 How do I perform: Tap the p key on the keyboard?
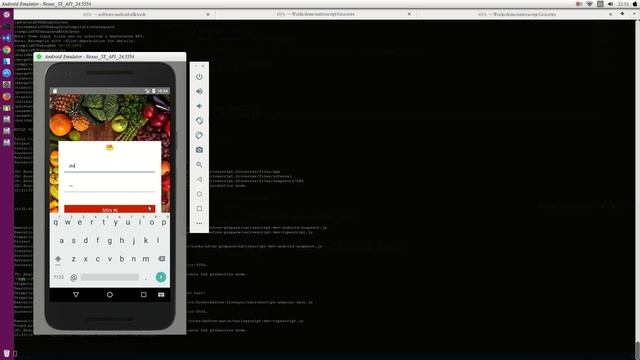click(164, 222)
